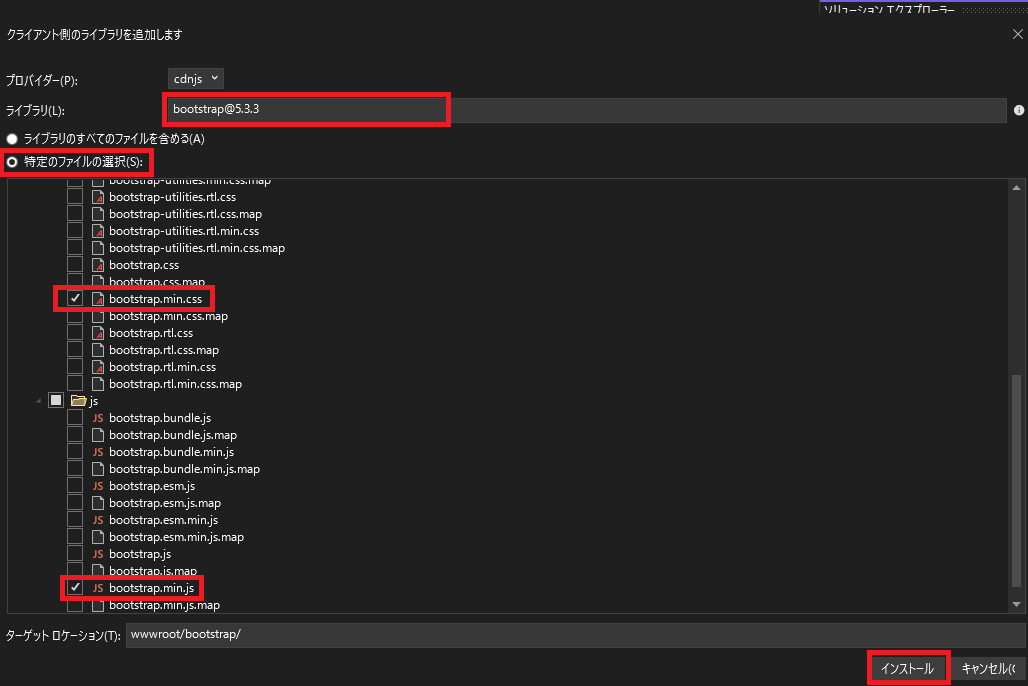The image size is (1028, 686).
Task: Click the CSS icon of bootstrap.rtl.css
Action: 98,333
